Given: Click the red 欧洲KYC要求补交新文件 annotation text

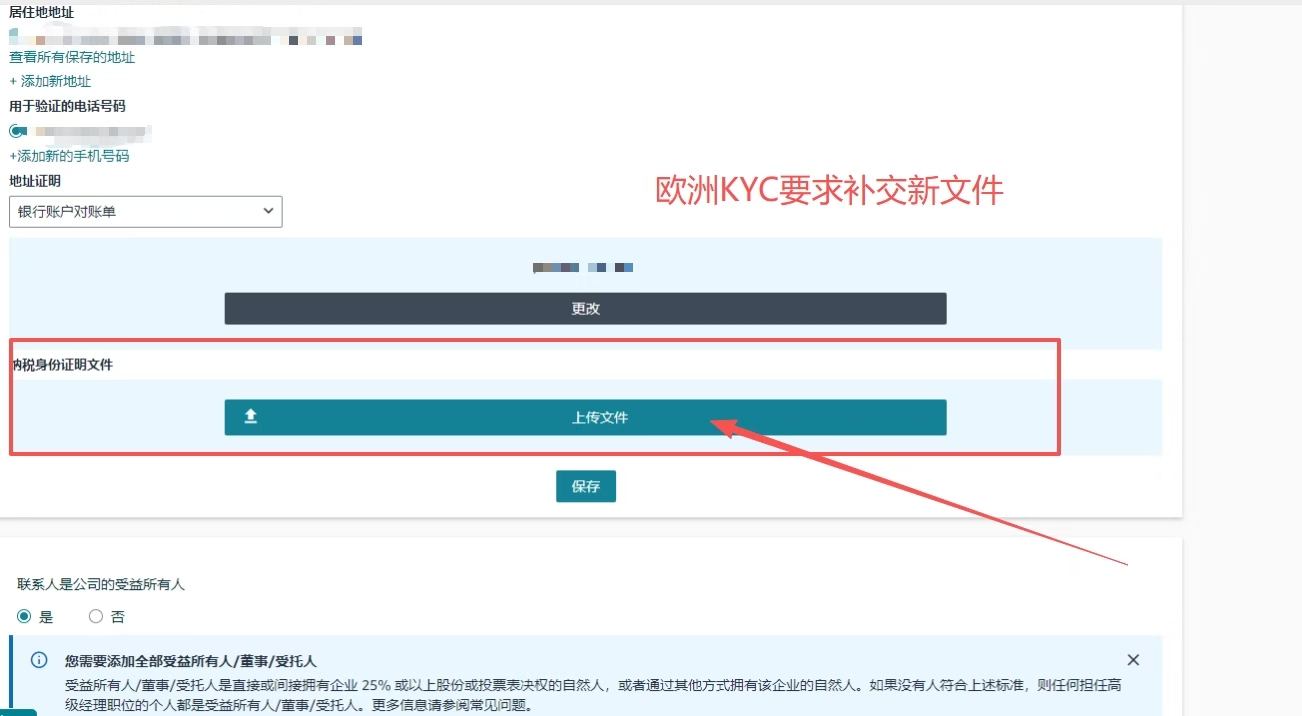Looking at the screenshot, I should coord(829,190).
